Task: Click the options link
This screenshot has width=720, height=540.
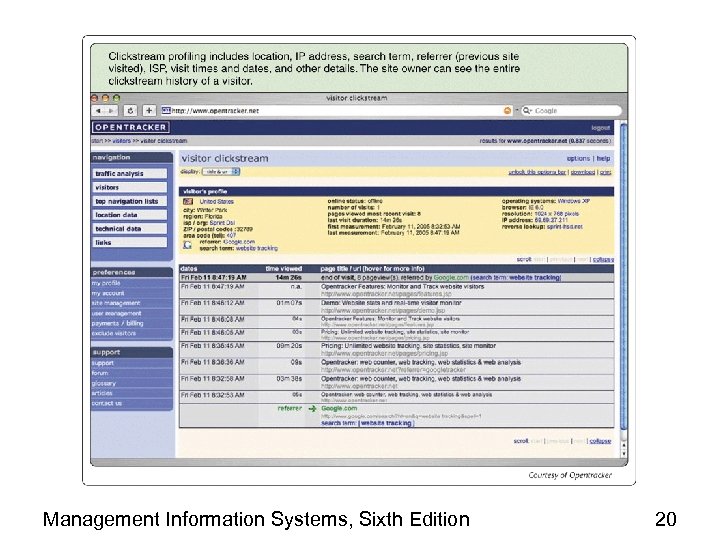Action: [x=578, y=158]
